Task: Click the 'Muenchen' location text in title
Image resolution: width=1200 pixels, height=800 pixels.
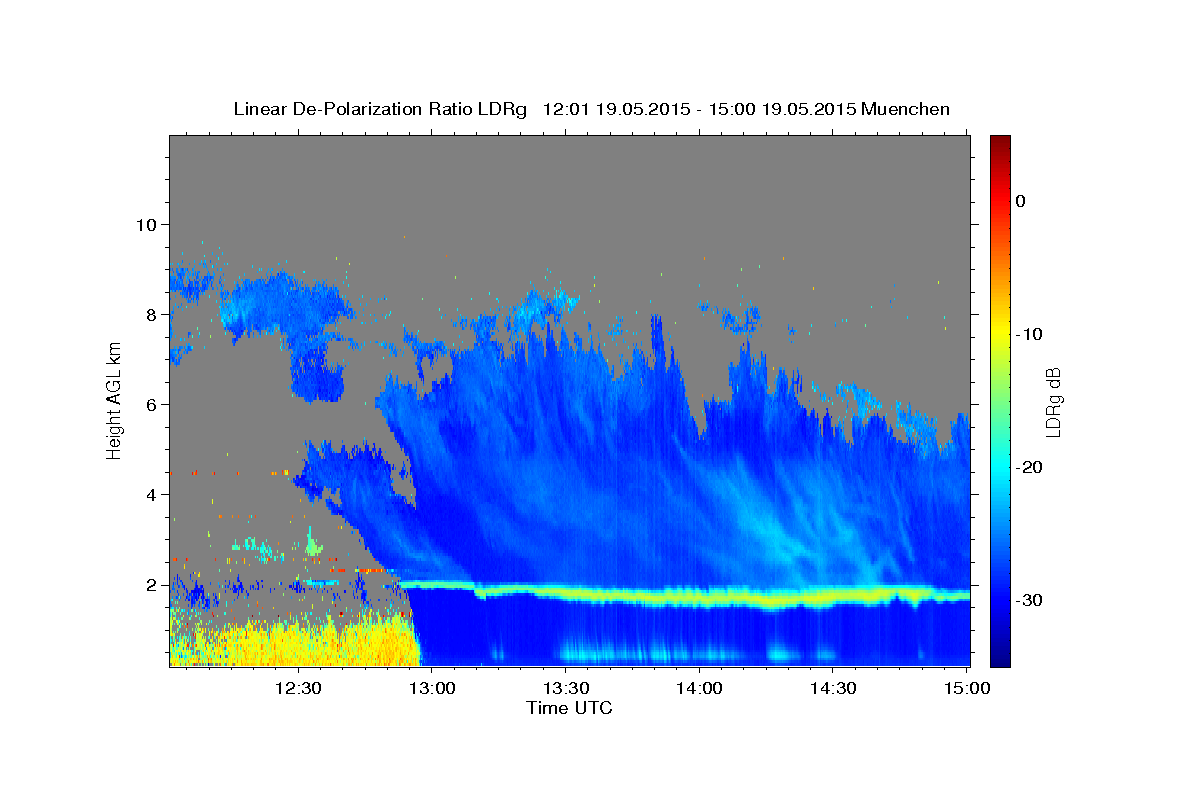Action: [x=907, y=109]
